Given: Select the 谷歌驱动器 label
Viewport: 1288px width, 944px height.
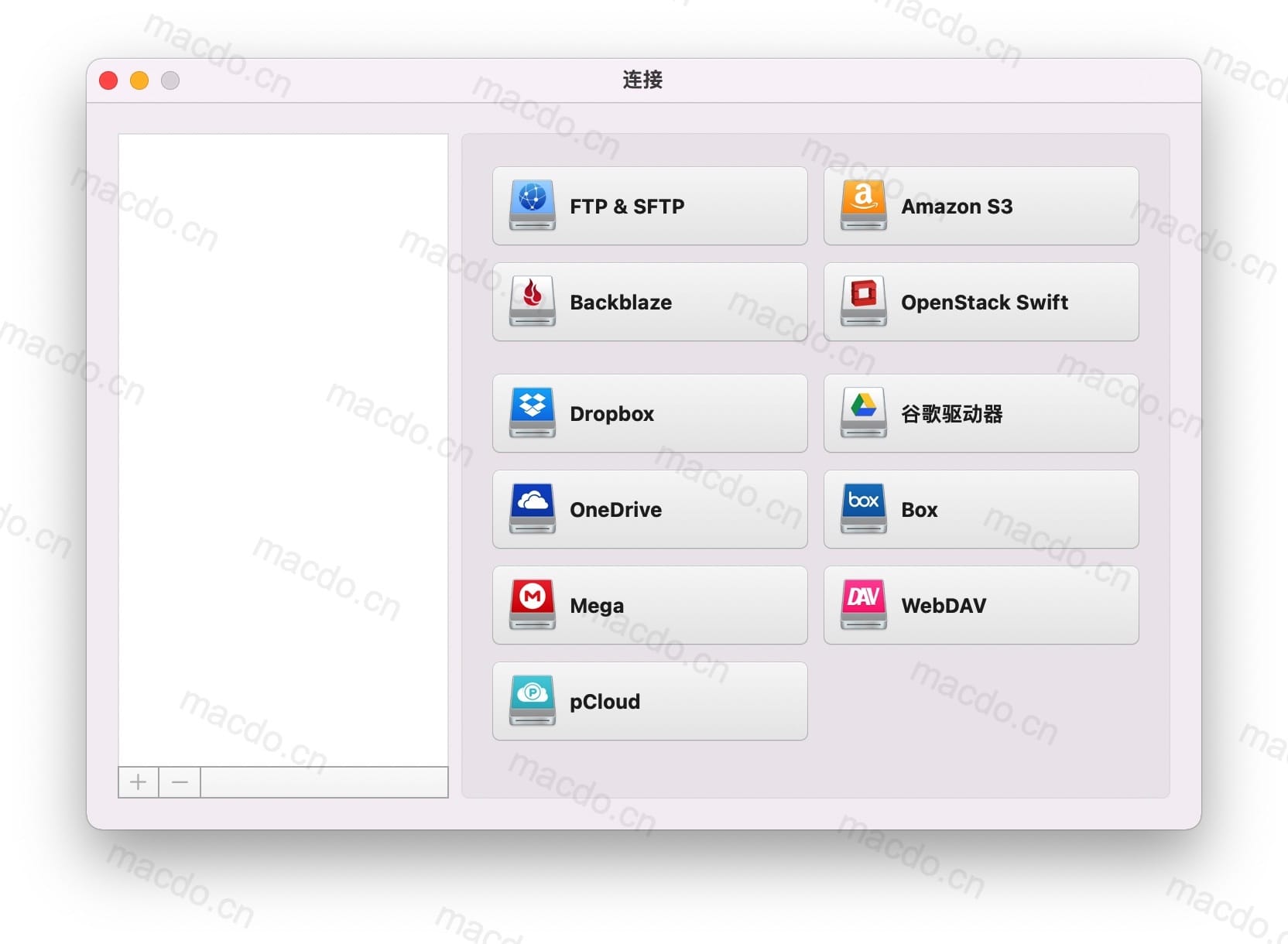Looking at the screenshot, I should point(952,414).
